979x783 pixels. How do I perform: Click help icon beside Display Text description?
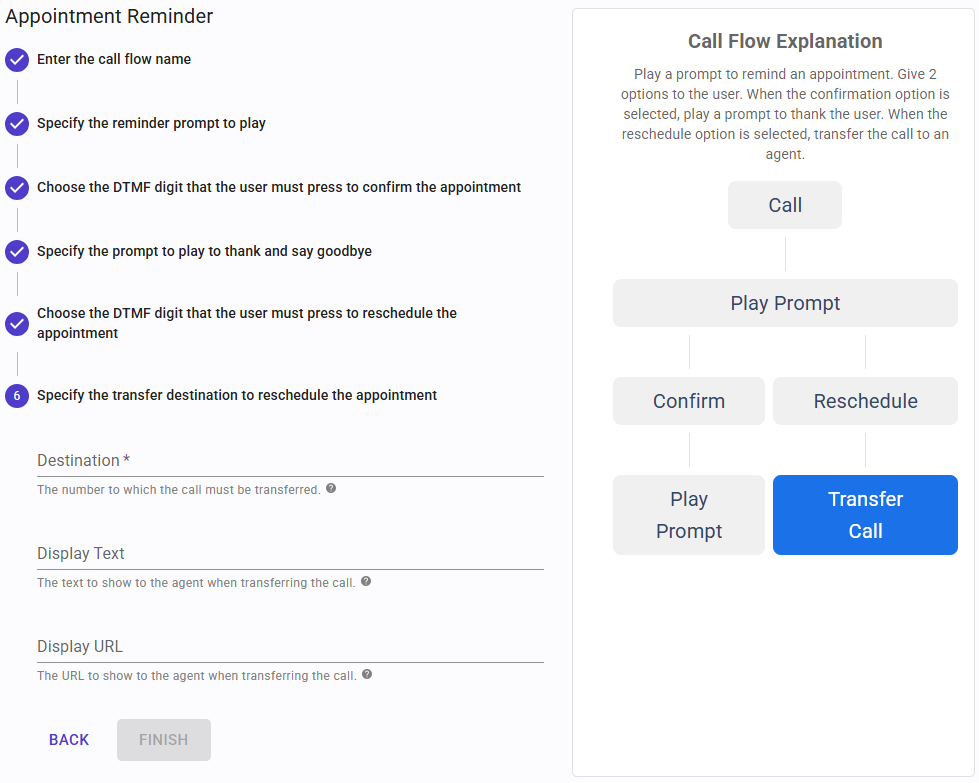point(366,581)
